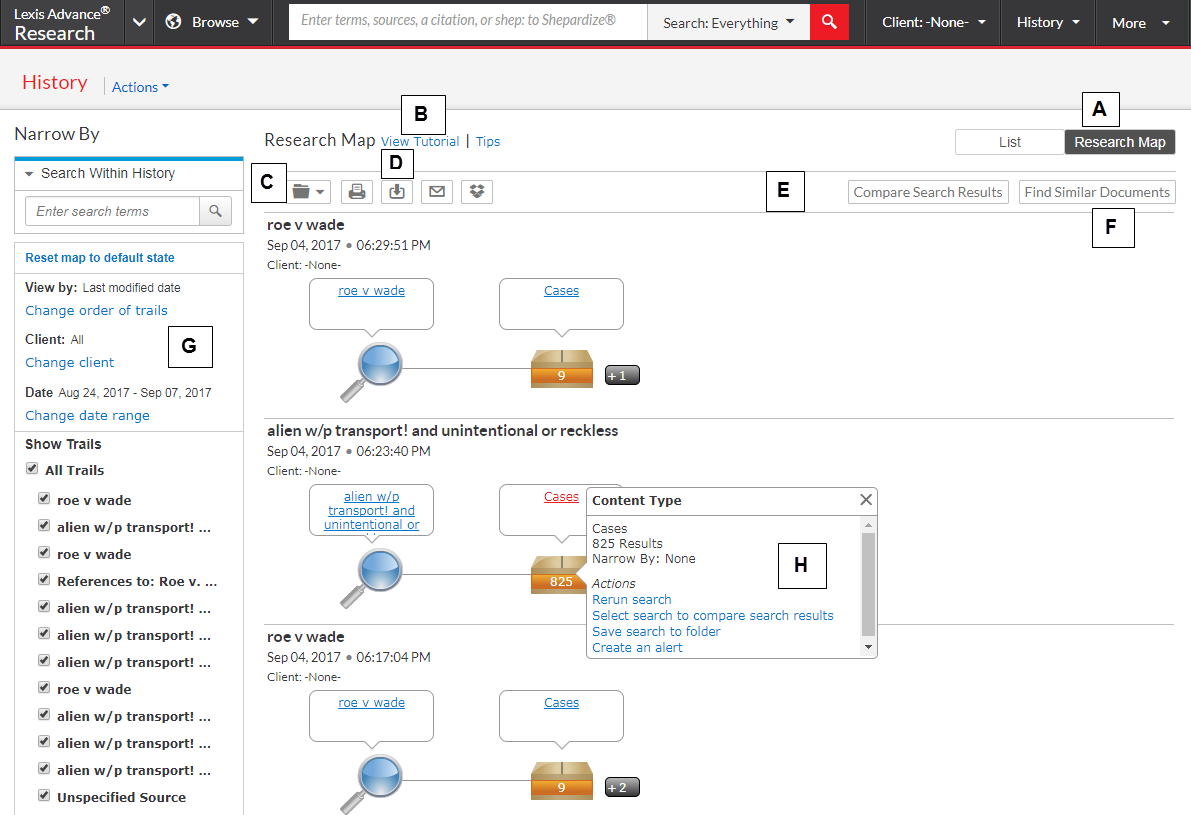
Task: Click the Content Type popup scrollbar thumb
Action: (x=868, y=583)
